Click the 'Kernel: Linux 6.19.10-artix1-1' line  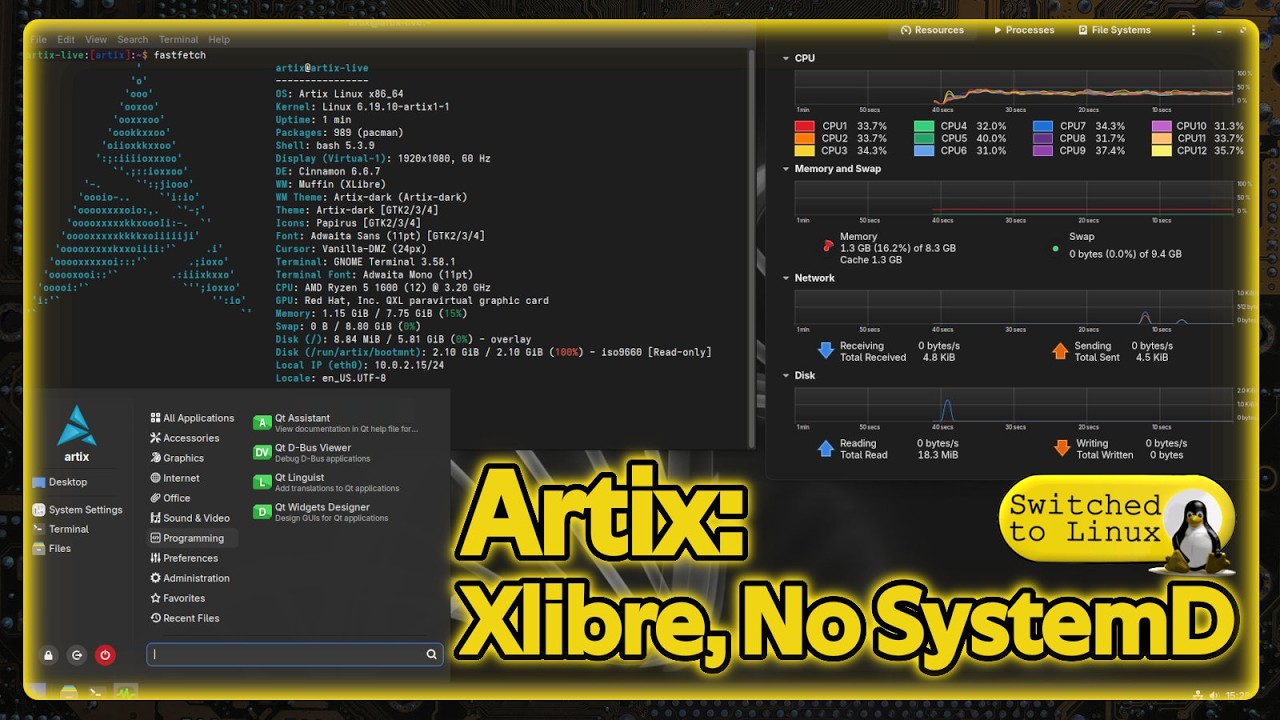(x=362, y=107)
